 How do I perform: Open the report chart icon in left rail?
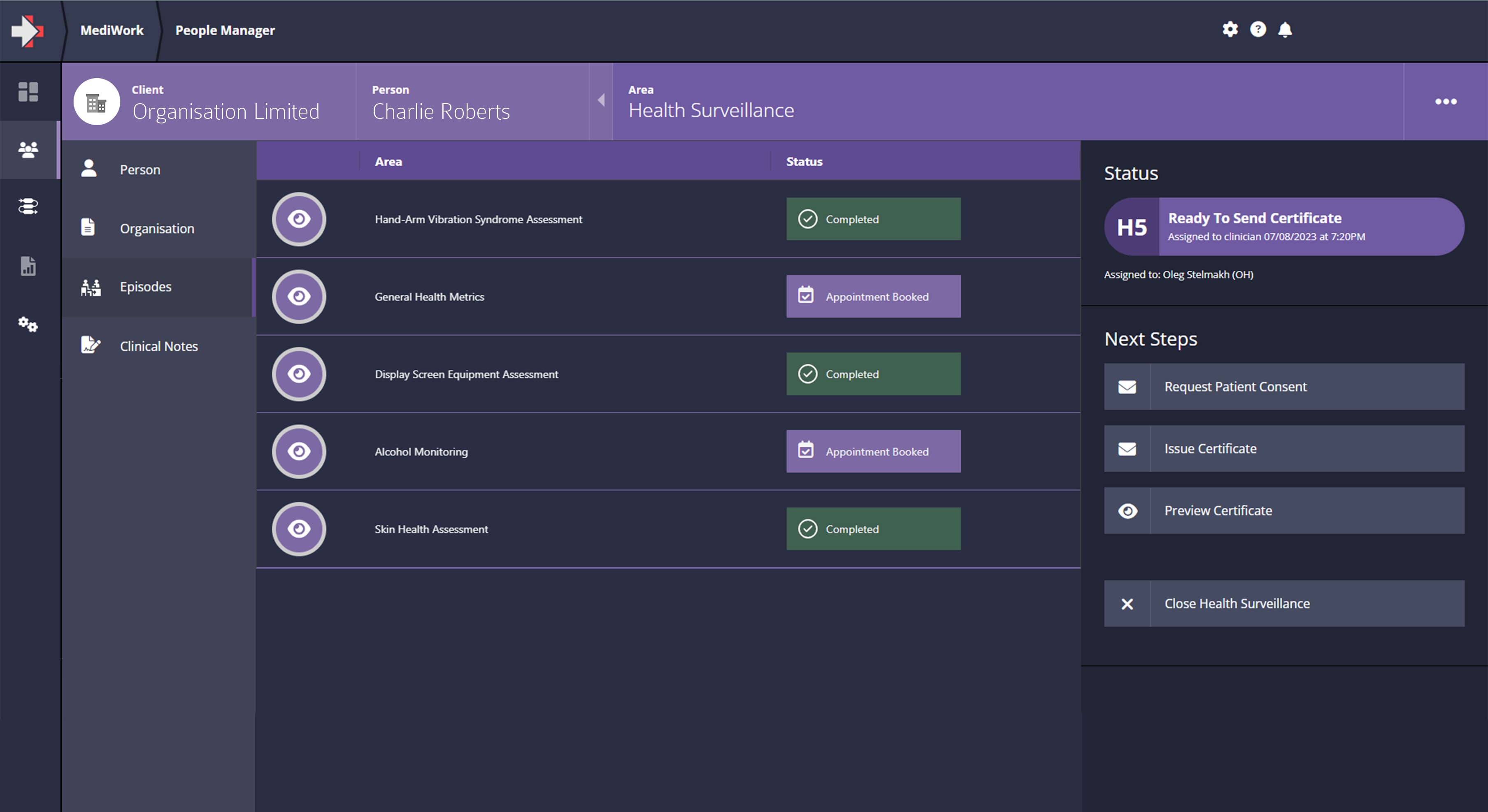(28, 266)
